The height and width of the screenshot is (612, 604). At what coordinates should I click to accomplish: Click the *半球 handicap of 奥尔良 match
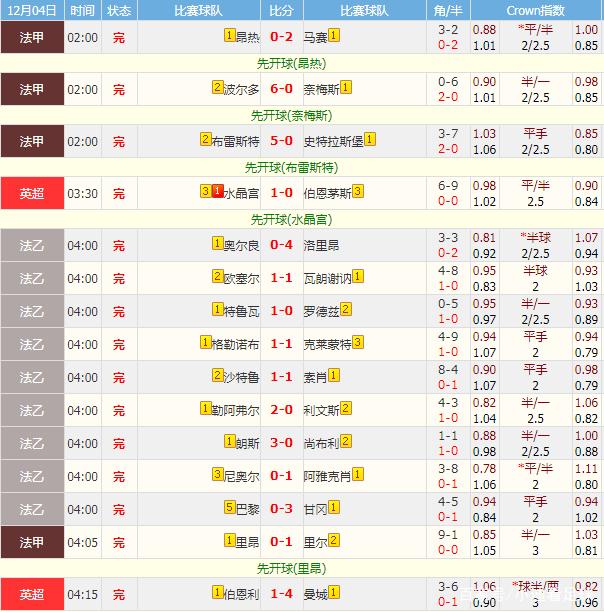(x=535, y=237)
